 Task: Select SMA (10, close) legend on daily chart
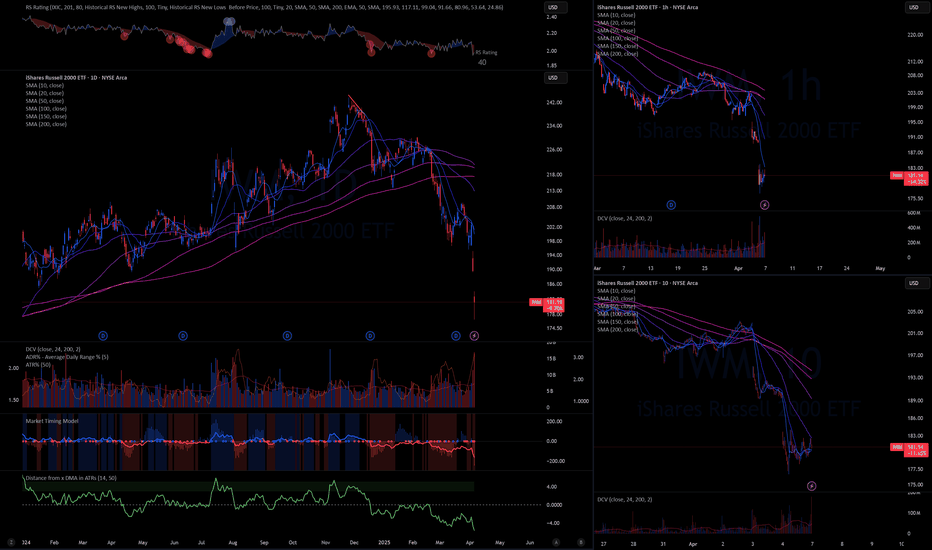pyautogui.click(x=45, y=86)
